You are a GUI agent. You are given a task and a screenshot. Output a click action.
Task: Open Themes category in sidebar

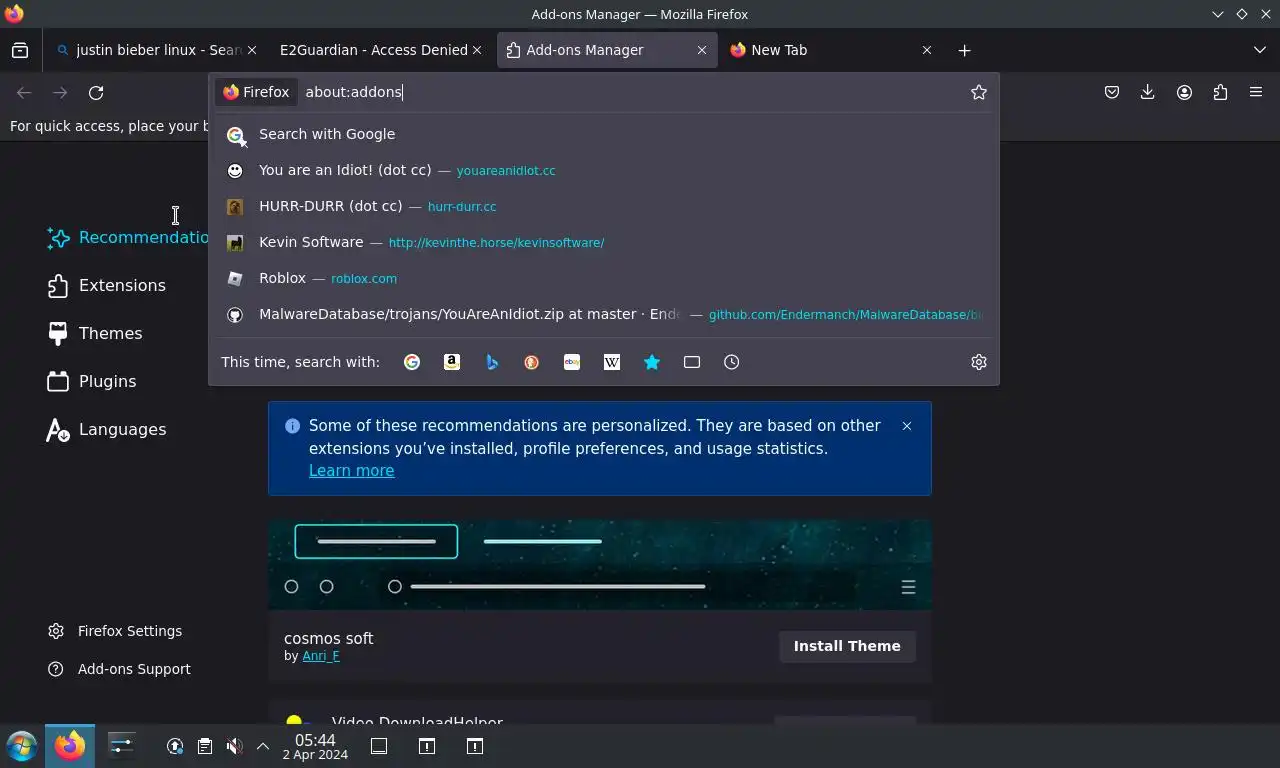point(96,334)
